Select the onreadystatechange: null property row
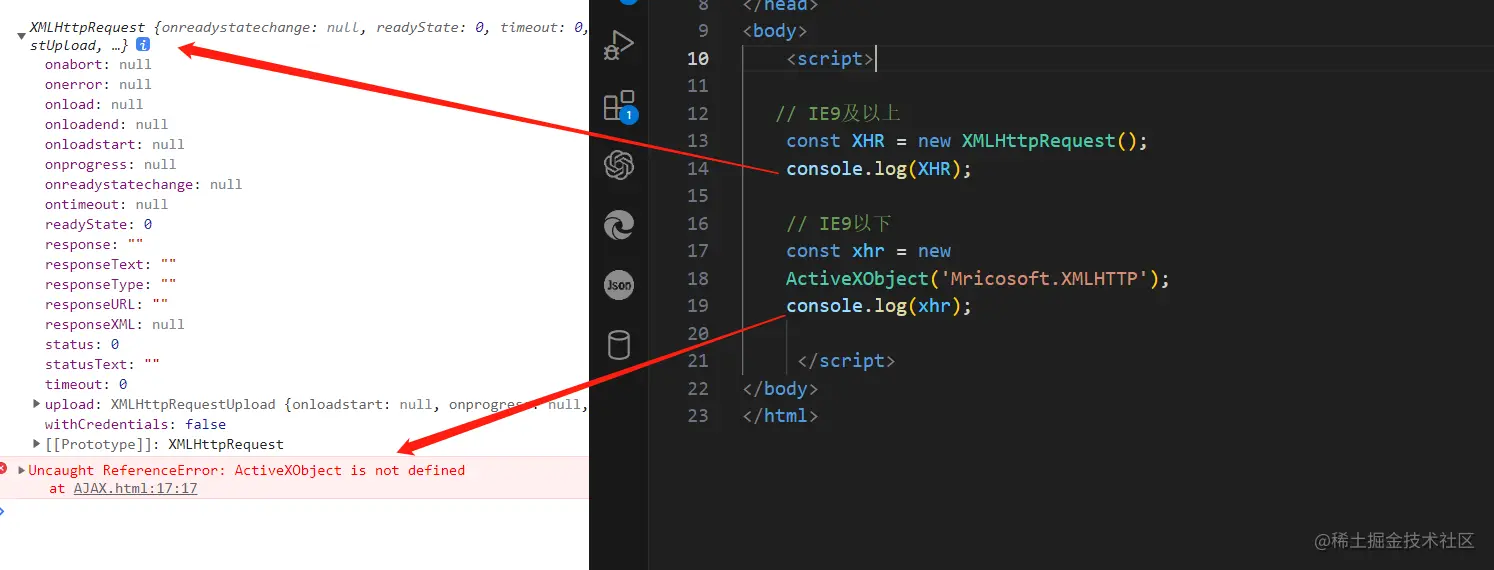 coord(143,184)
